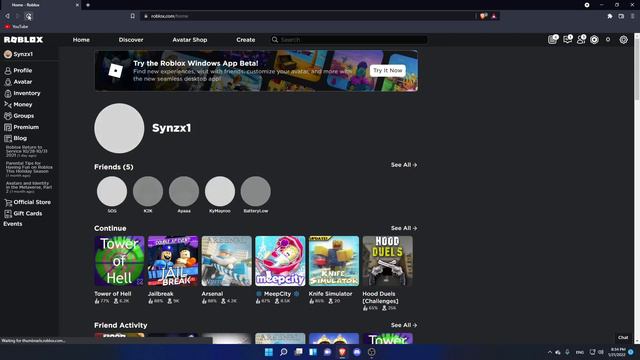640x360 pixels.
Task: Select the Avatar Shop nav item
Action: pyautogui.click(x=190, y=40)
